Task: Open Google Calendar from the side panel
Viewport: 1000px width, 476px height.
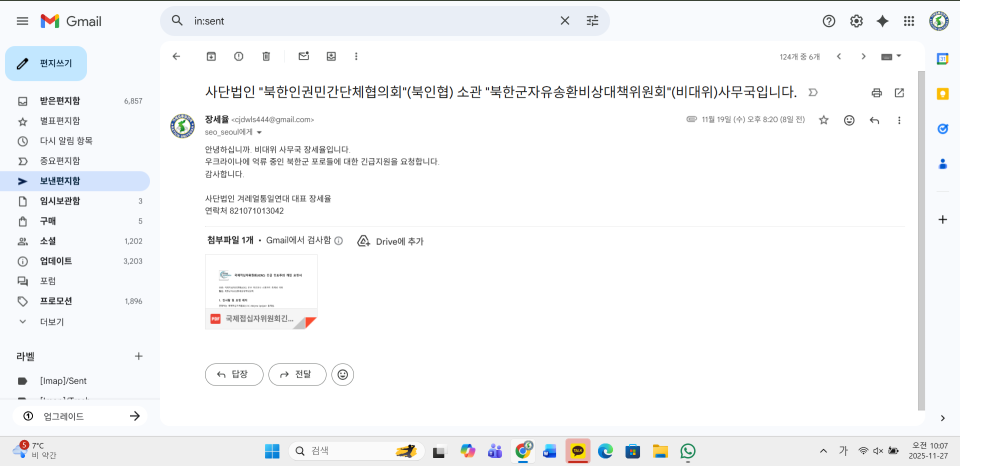Action: coord(942,59)
